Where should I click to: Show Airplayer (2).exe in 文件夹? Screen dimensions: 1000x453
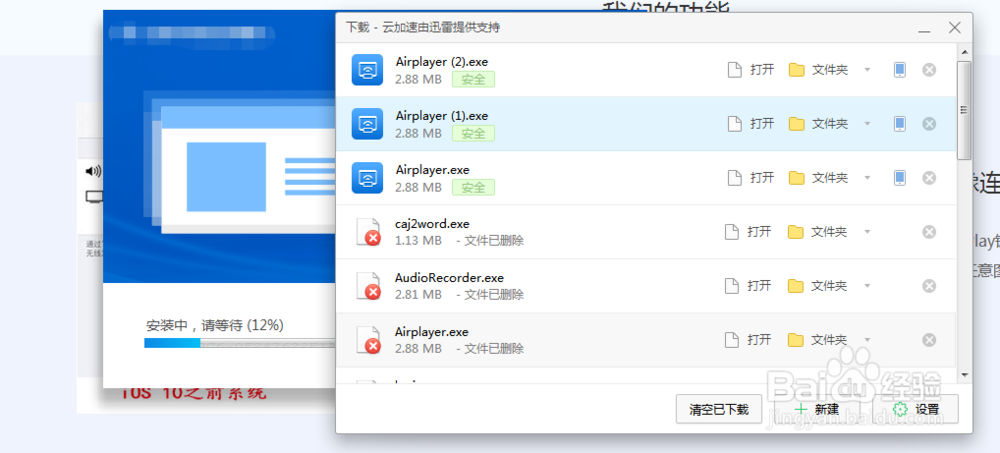[818, 70]
